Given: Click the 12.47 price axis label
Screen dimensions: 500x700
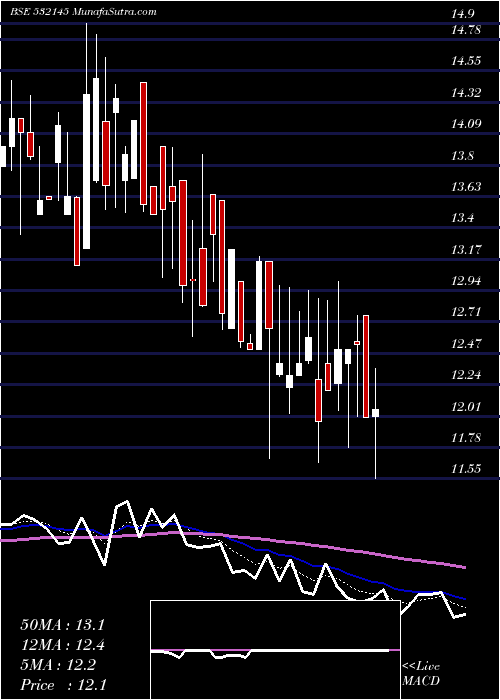Looking at the screenshot, I should click(466, 344).
